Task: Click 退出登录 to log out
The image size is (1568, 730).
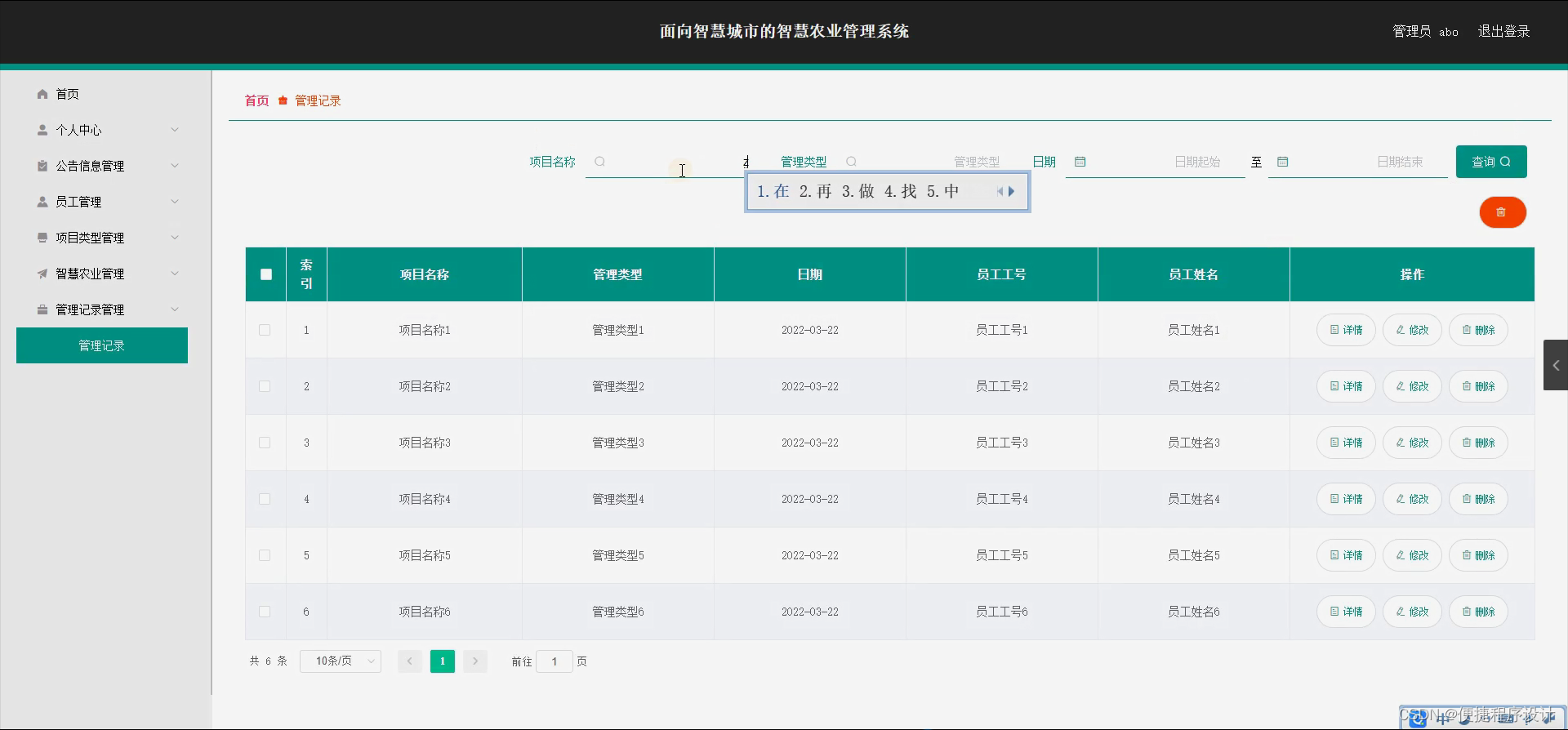Action: pos(1503,32)
